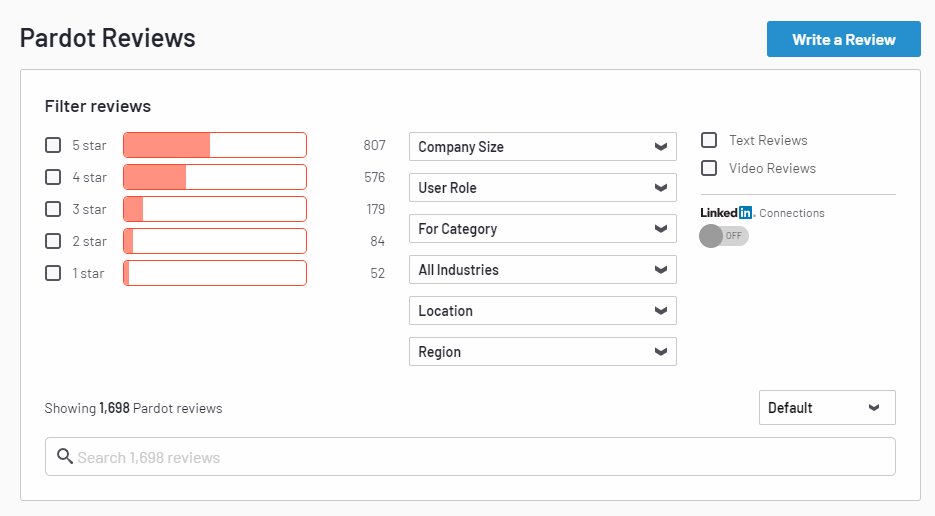Image resolution: width=935 pixels, height=516 pixels.
Task: Open the Location dropdown
Action: pos(542,311)
